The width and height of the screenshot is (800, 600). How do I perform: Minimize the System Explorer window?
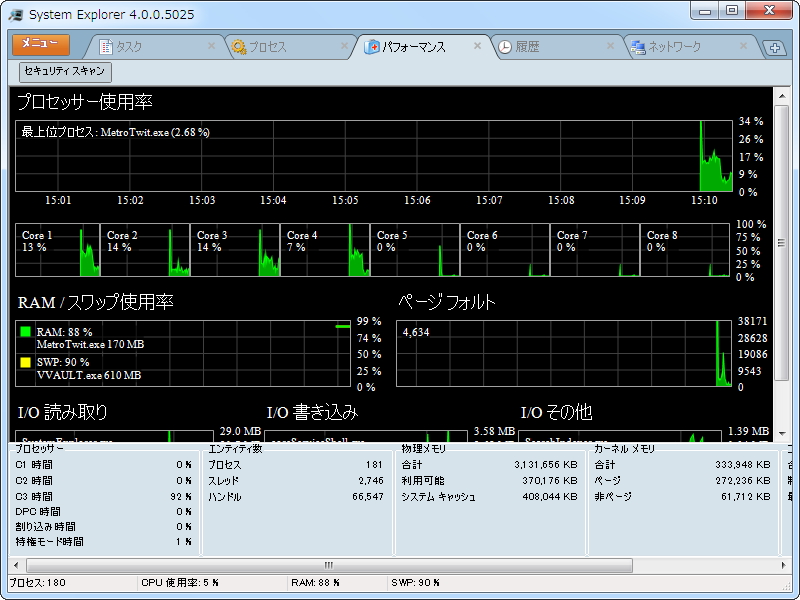(705, 11)
